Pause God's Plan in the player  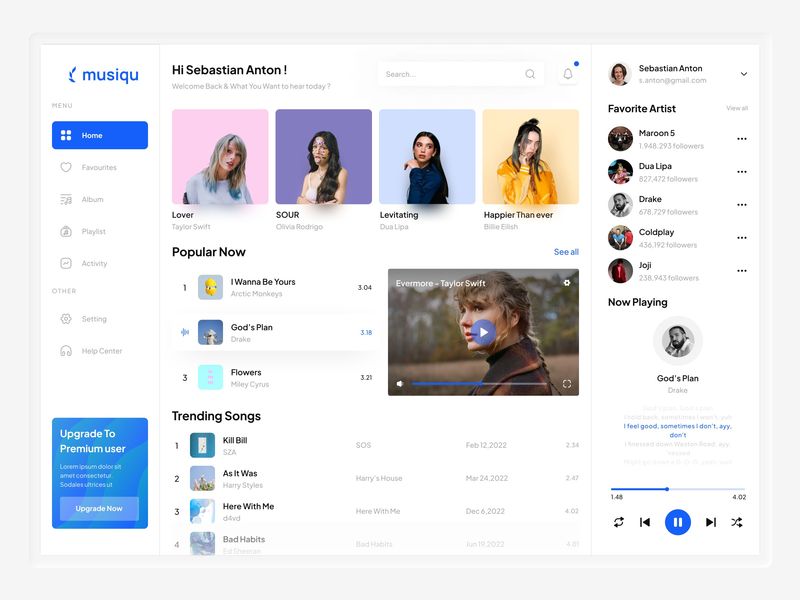point(678,521)
